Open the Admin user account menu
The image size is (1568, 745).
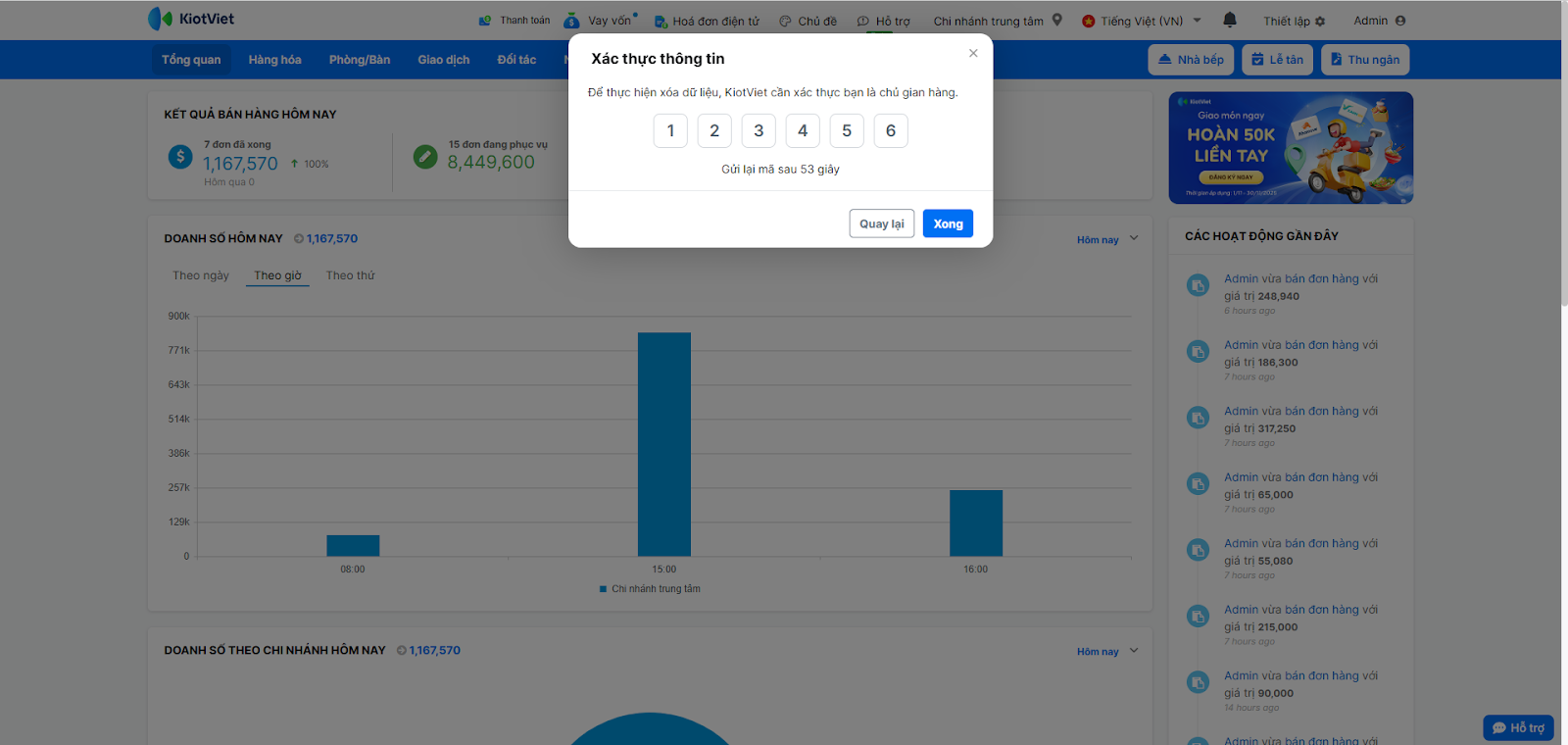[x=1380, y=21]
